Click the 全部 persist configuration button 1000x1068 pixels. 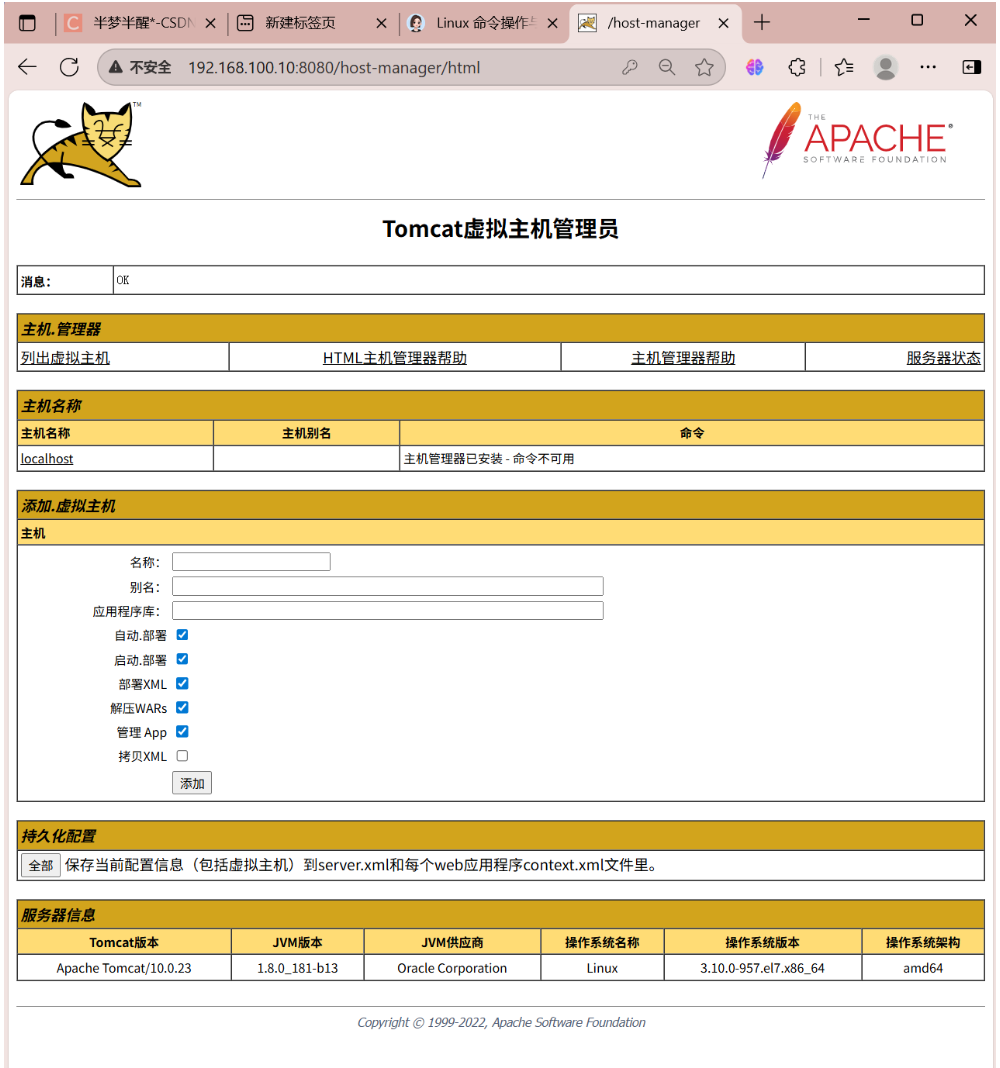[x=41, y=865]
